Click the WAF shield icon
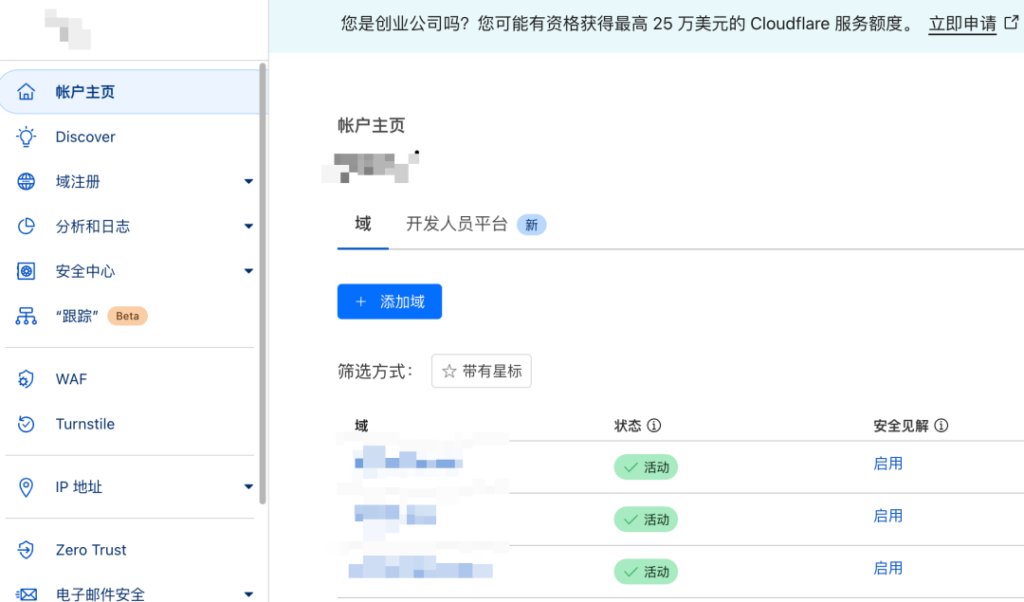 point(27,379)
